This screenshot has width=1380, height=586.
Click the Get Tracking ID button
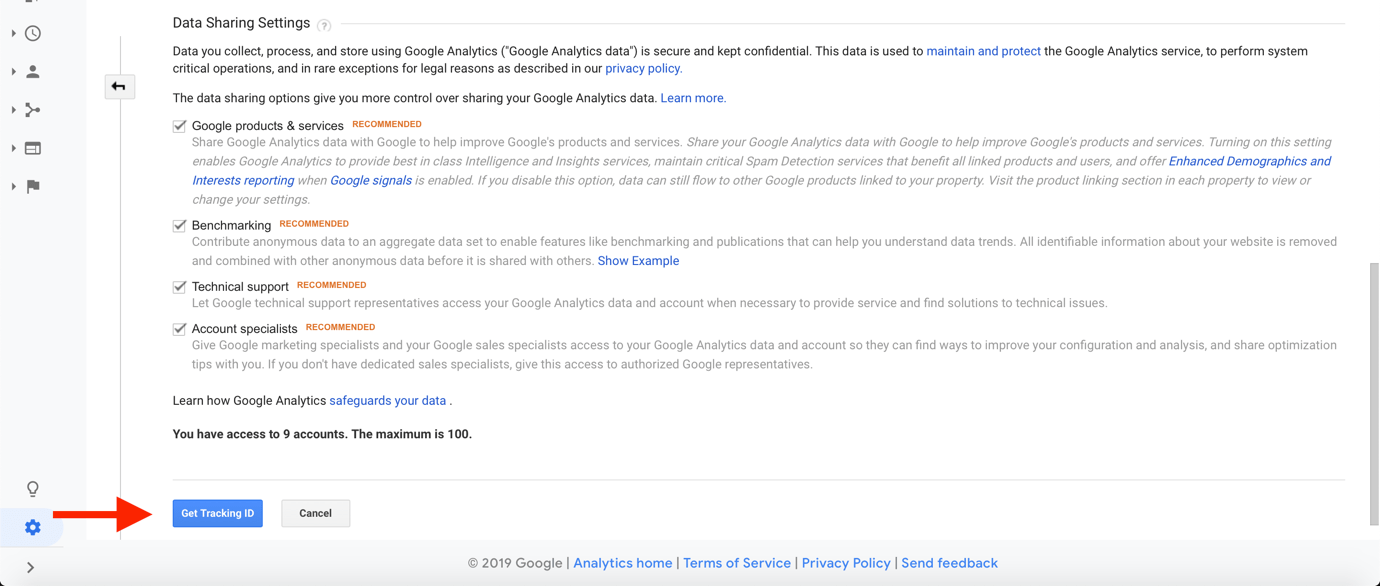[218, 513]
